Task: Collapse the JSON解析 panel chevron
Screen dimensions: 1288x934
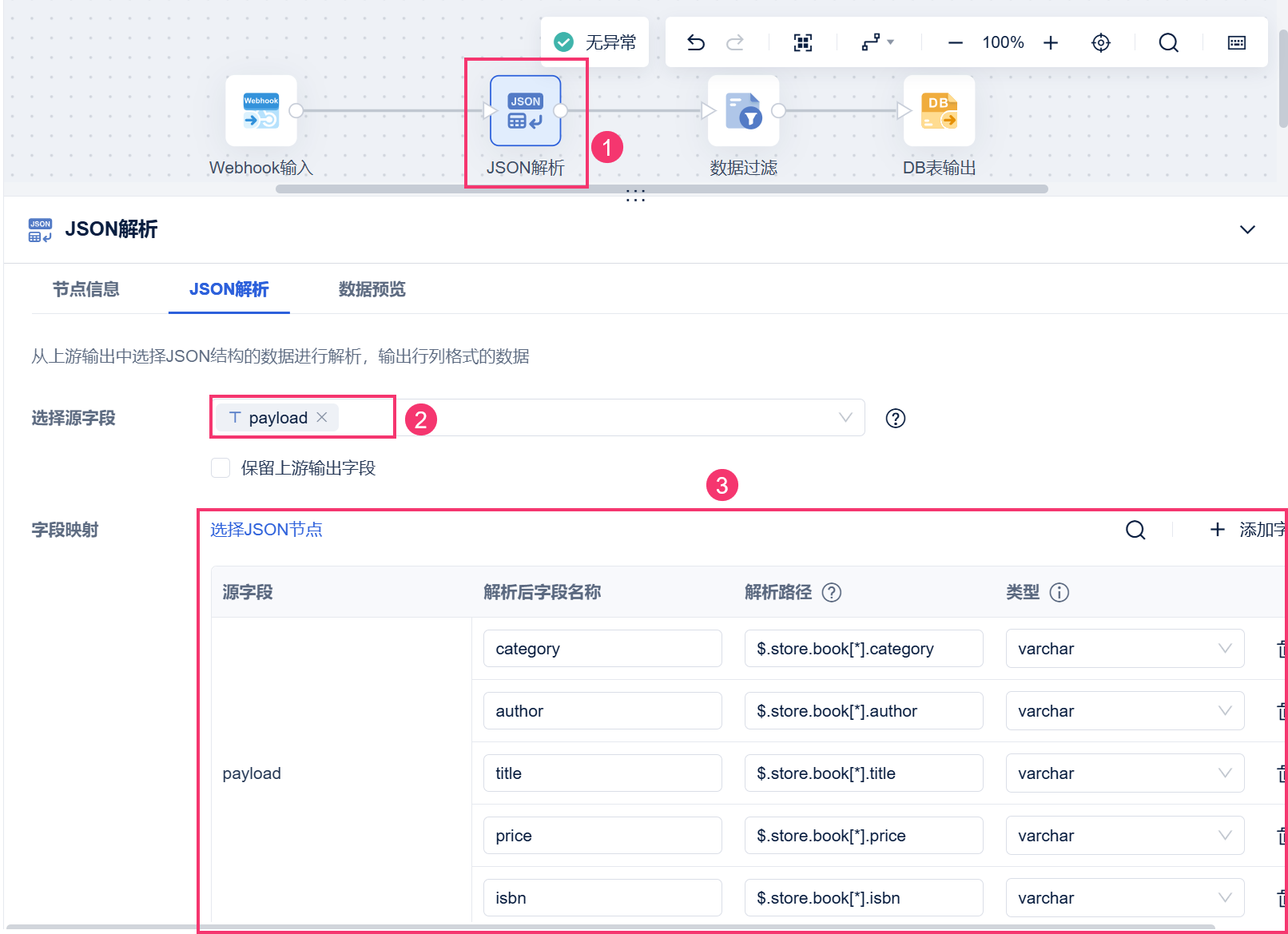Action: (x=1247, y=229)
